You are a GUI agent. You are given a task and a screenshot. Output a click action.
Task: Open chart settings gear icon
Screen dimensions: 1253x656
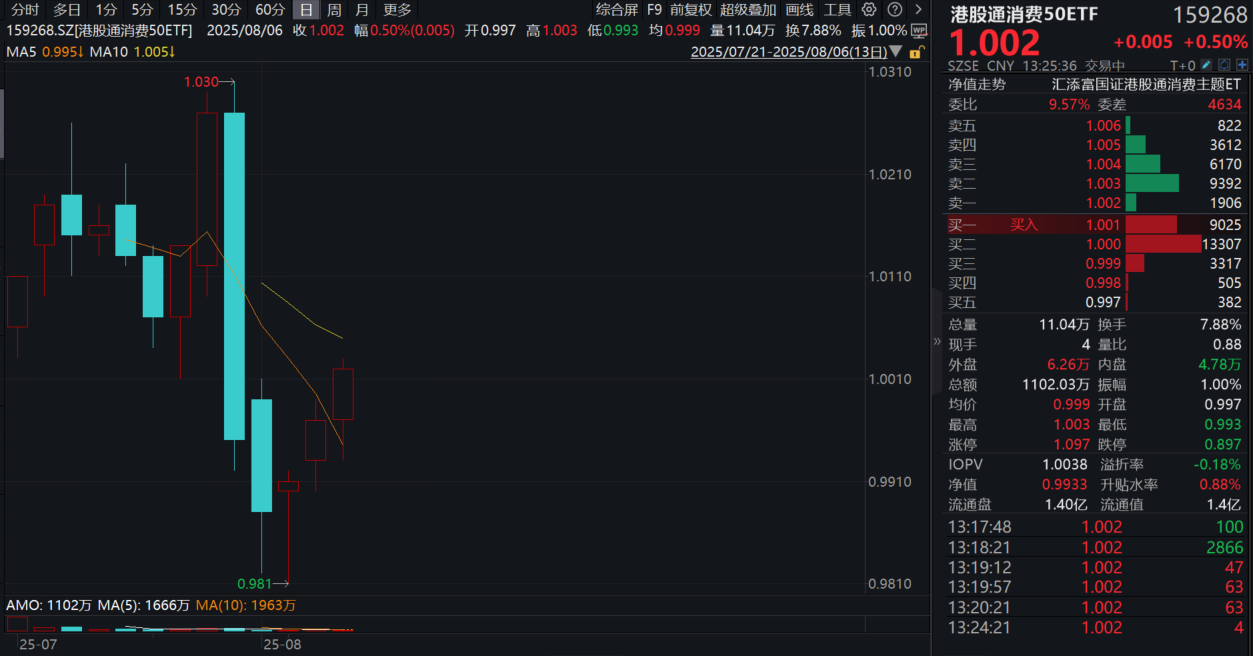point(868,9)
